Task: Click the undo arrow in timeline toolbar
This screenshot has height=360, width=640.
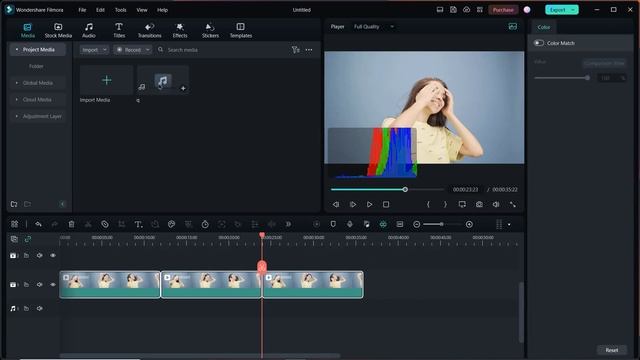Action: (38, 224)
